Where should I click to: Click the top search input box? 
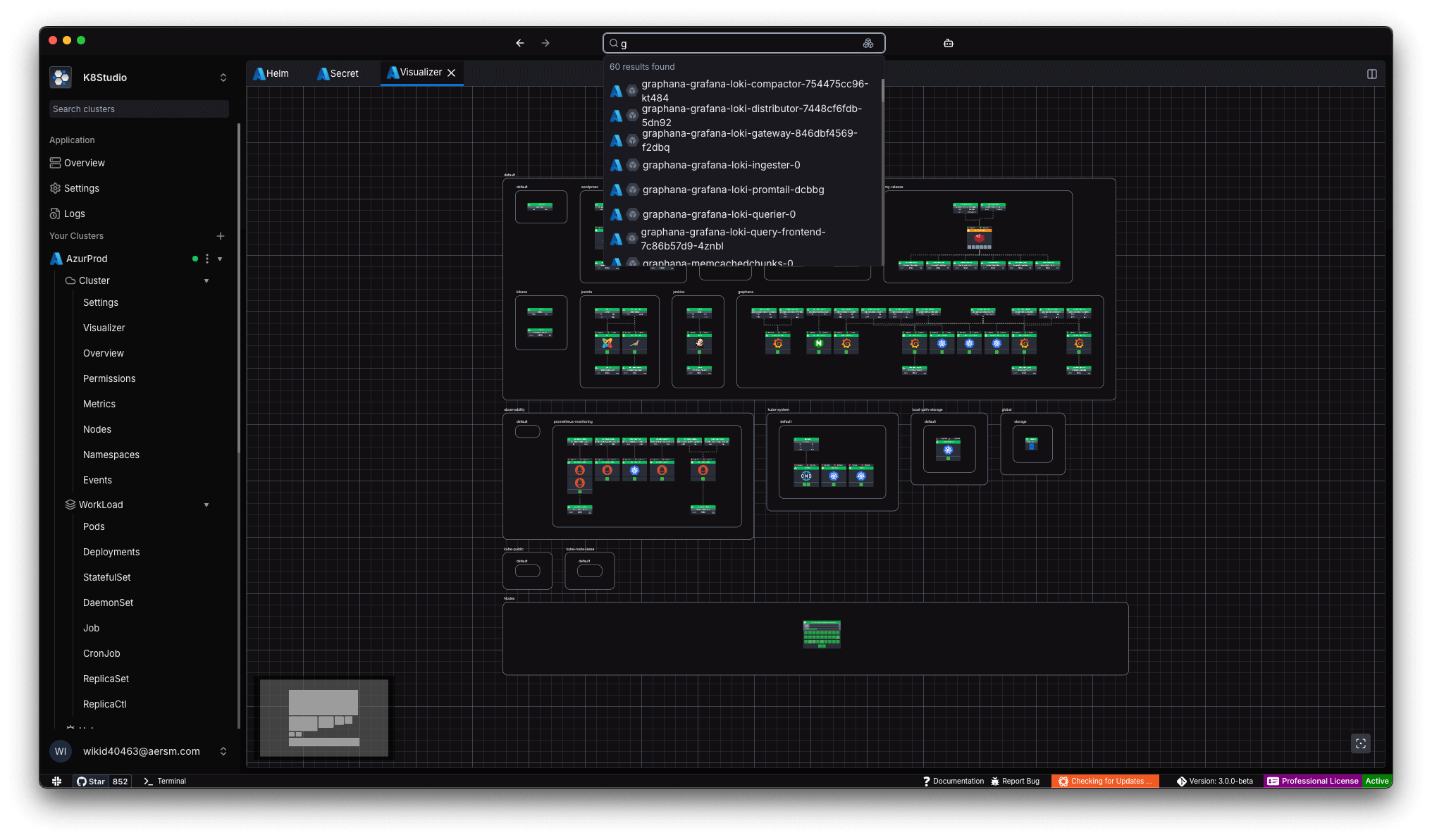pyautogui.click(x=743, y=43)
